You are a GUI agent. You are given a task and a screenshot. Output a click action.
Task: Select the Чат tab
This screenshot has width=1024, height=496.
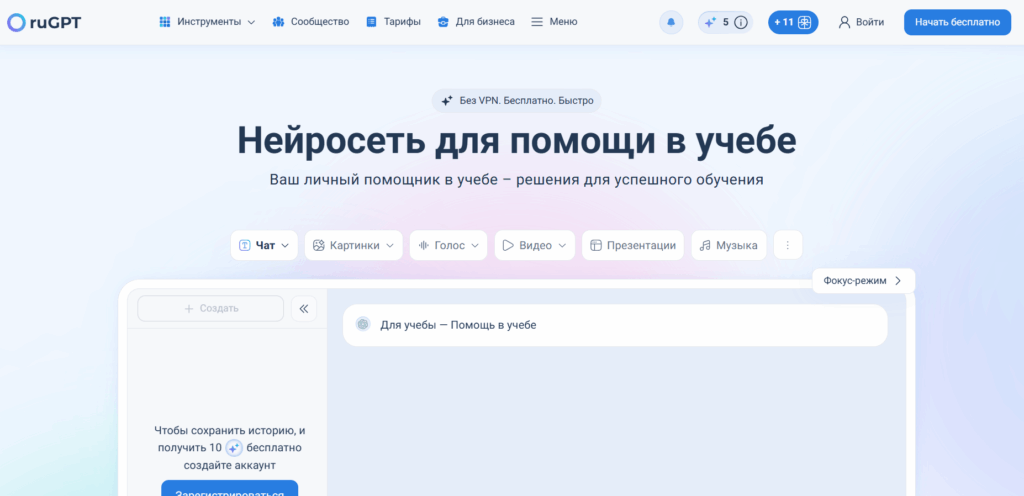264,245
